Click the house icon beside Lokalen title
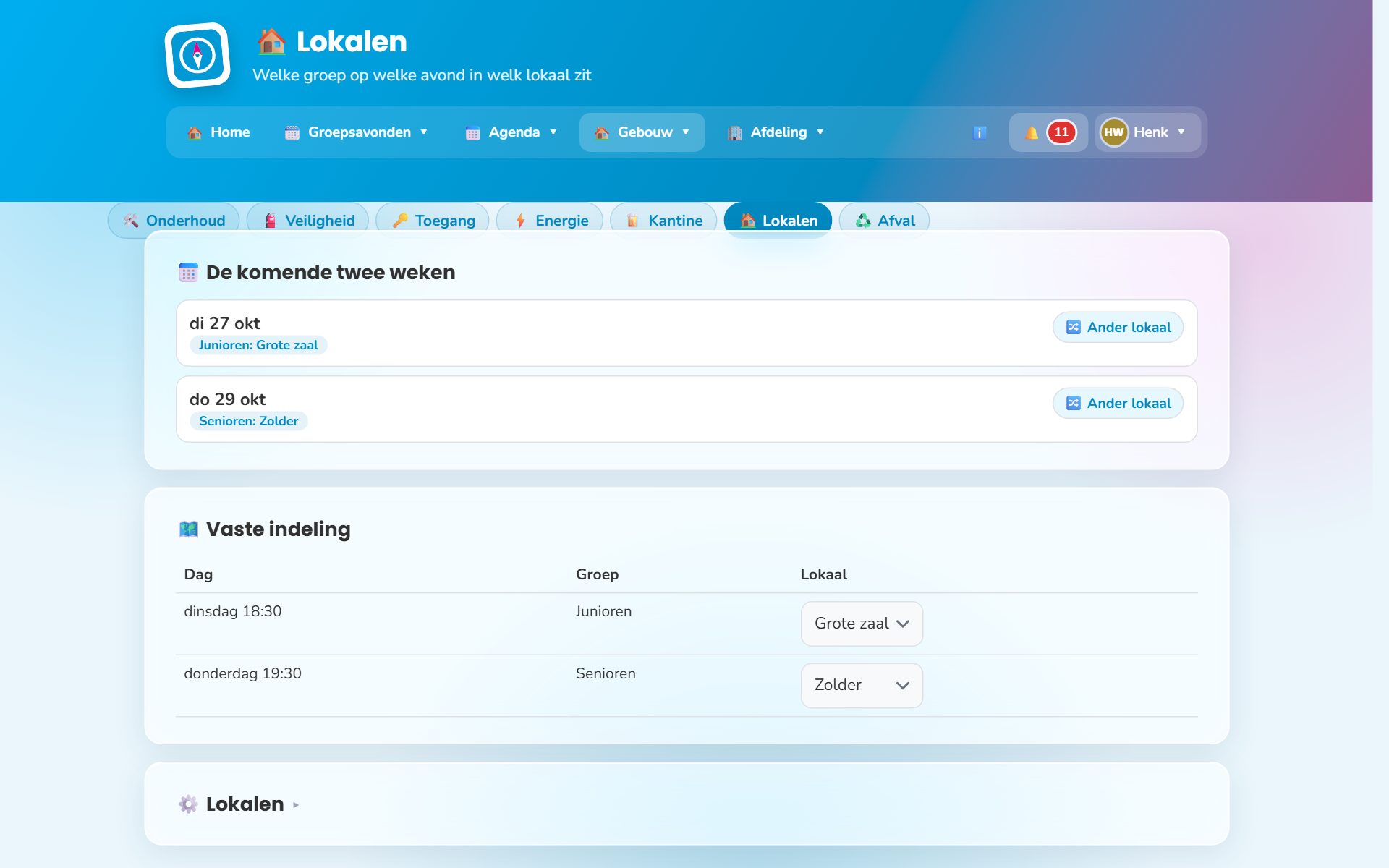This screenshot has width=1389, height=868. coord(271,42)
